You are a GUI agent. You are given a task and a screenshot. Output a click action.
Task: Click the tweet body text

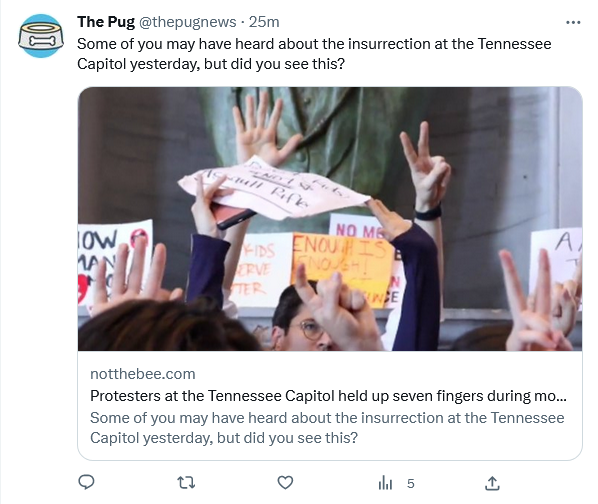pos(314,54)
